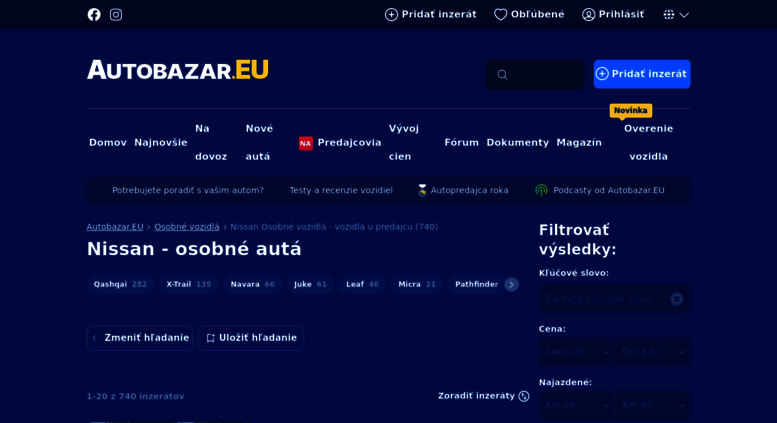Open the Dokumenty menu item
This screenshot has height=423, width=777.
pos(517,143)
